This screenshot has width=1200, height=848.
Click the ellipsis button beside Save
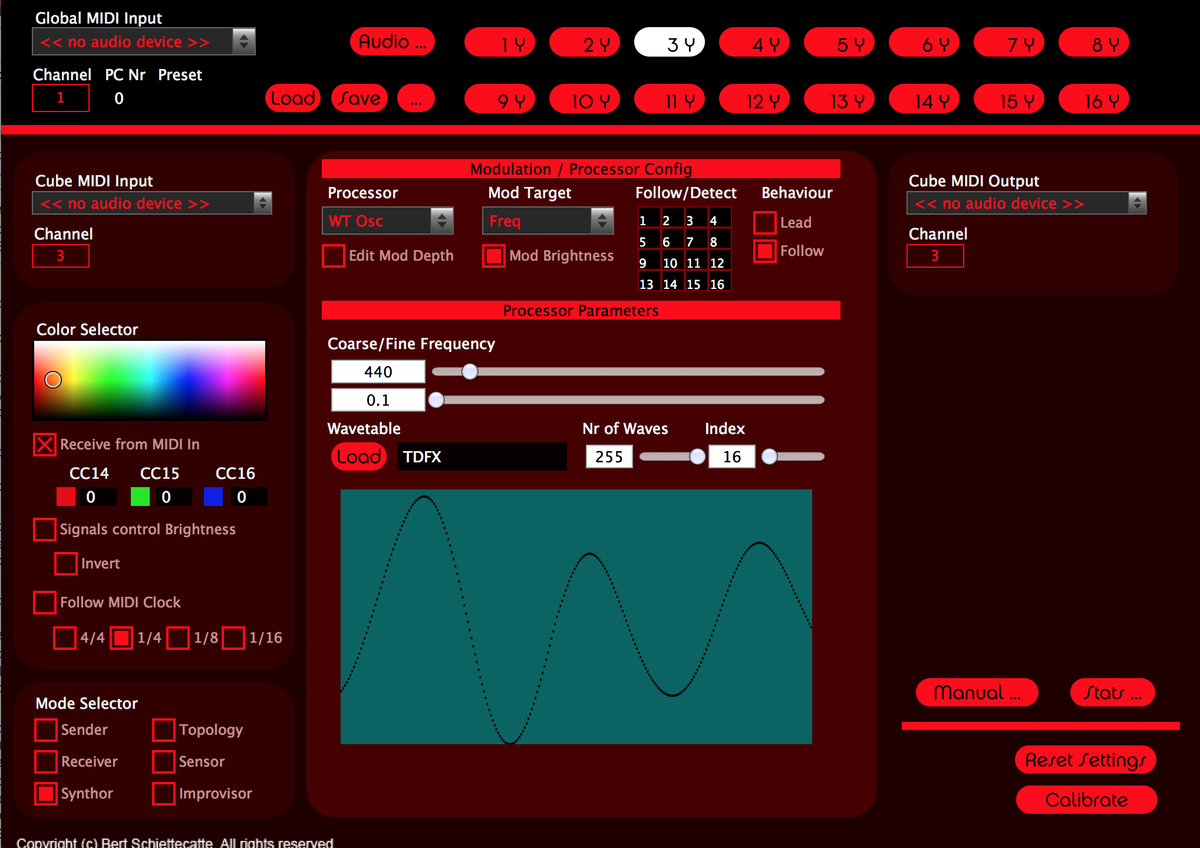pyautogui.click(x=416, y=98)
